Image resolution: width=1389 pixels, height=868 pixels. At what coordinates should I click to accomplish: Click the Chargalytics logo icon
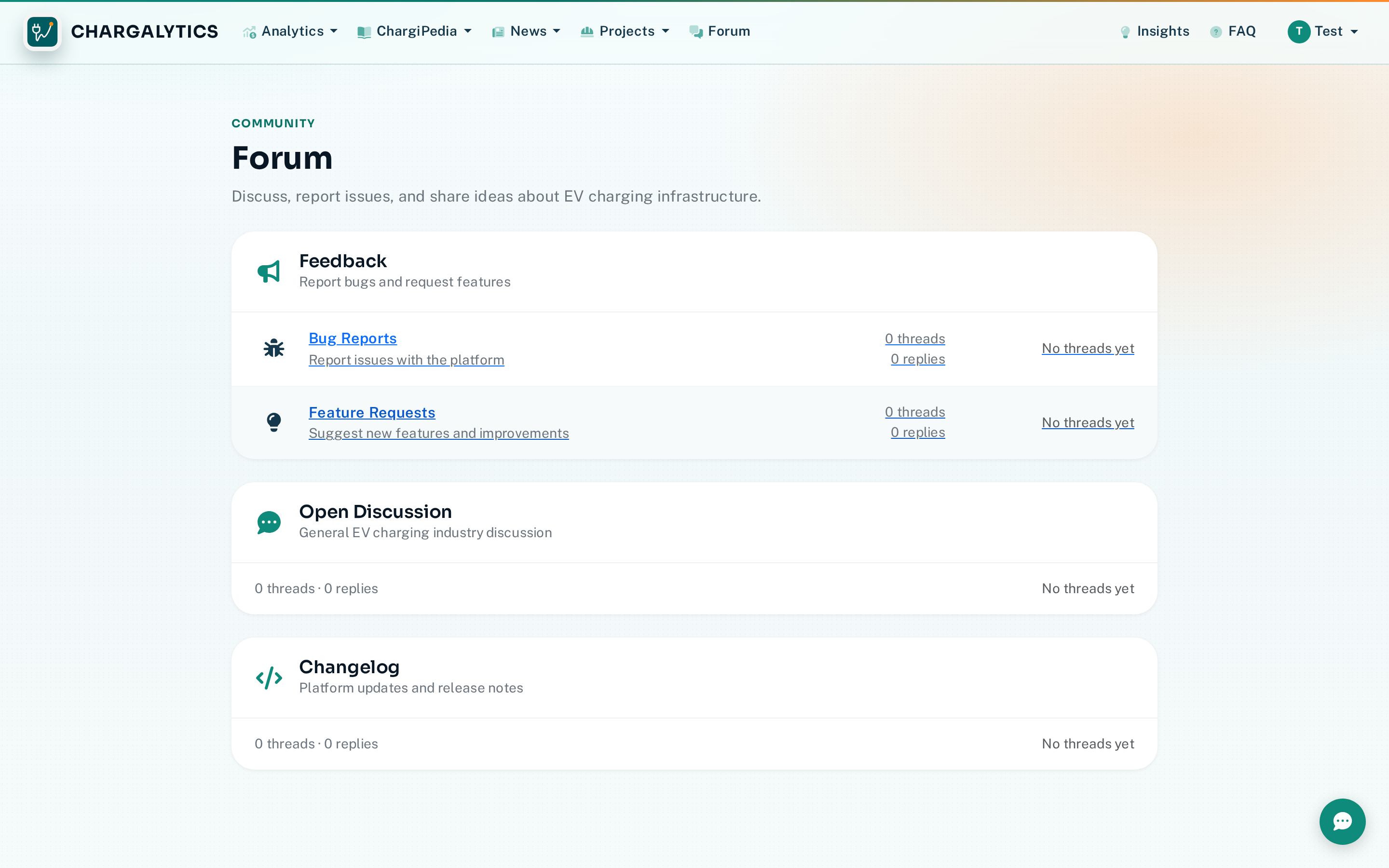(x=42, y=32)
